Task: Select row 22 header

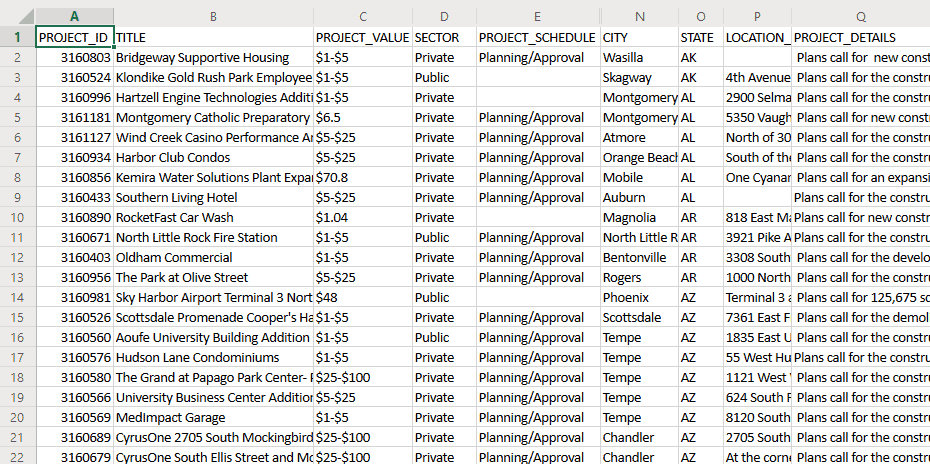Action: pos(18,456)
